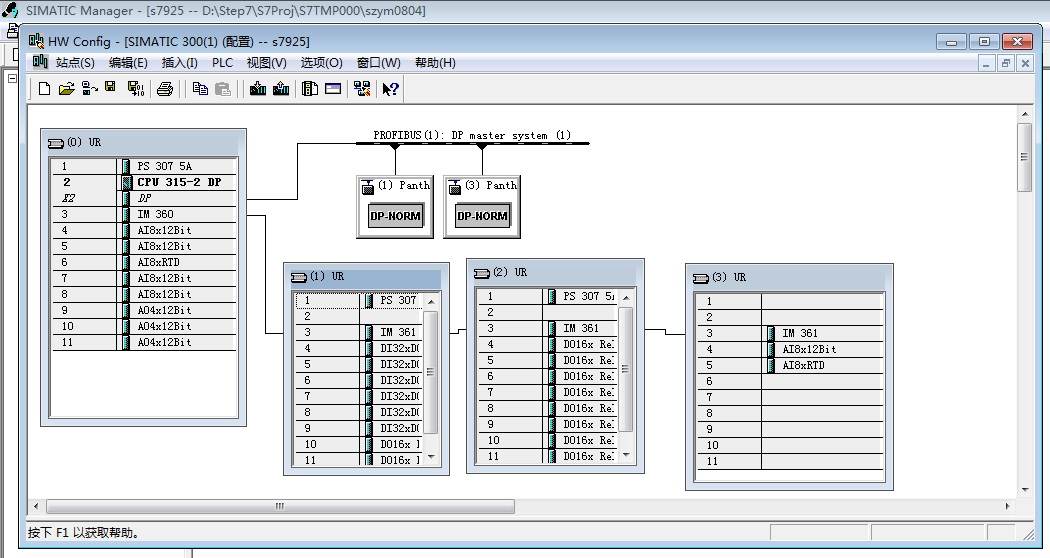Click the horizontal scrollbar thumb
1050x558 pixels.
[x=280, y=506]
